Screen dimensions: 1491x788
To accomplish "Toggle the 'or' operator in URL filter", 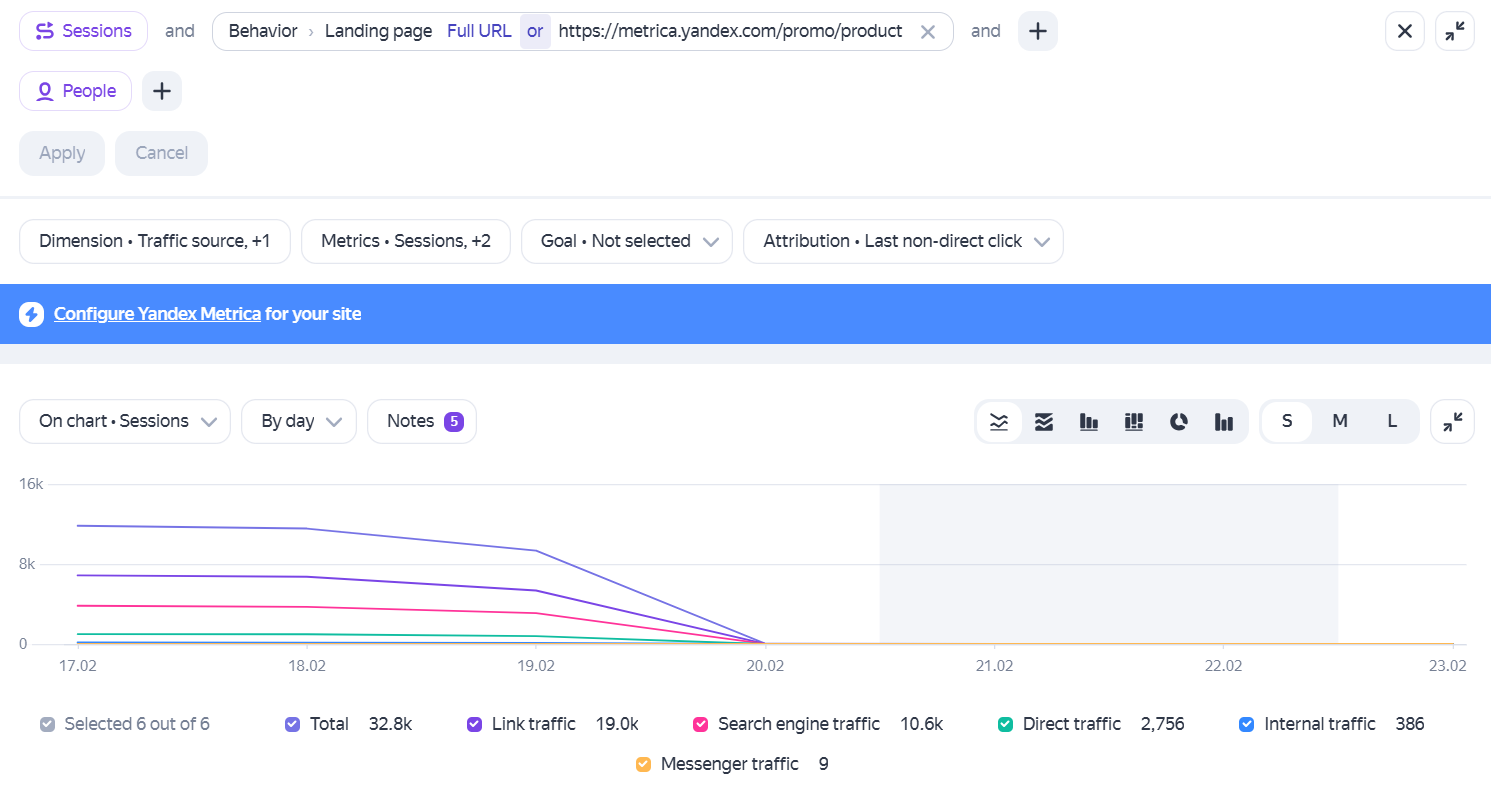I will (x=535, y=31).
